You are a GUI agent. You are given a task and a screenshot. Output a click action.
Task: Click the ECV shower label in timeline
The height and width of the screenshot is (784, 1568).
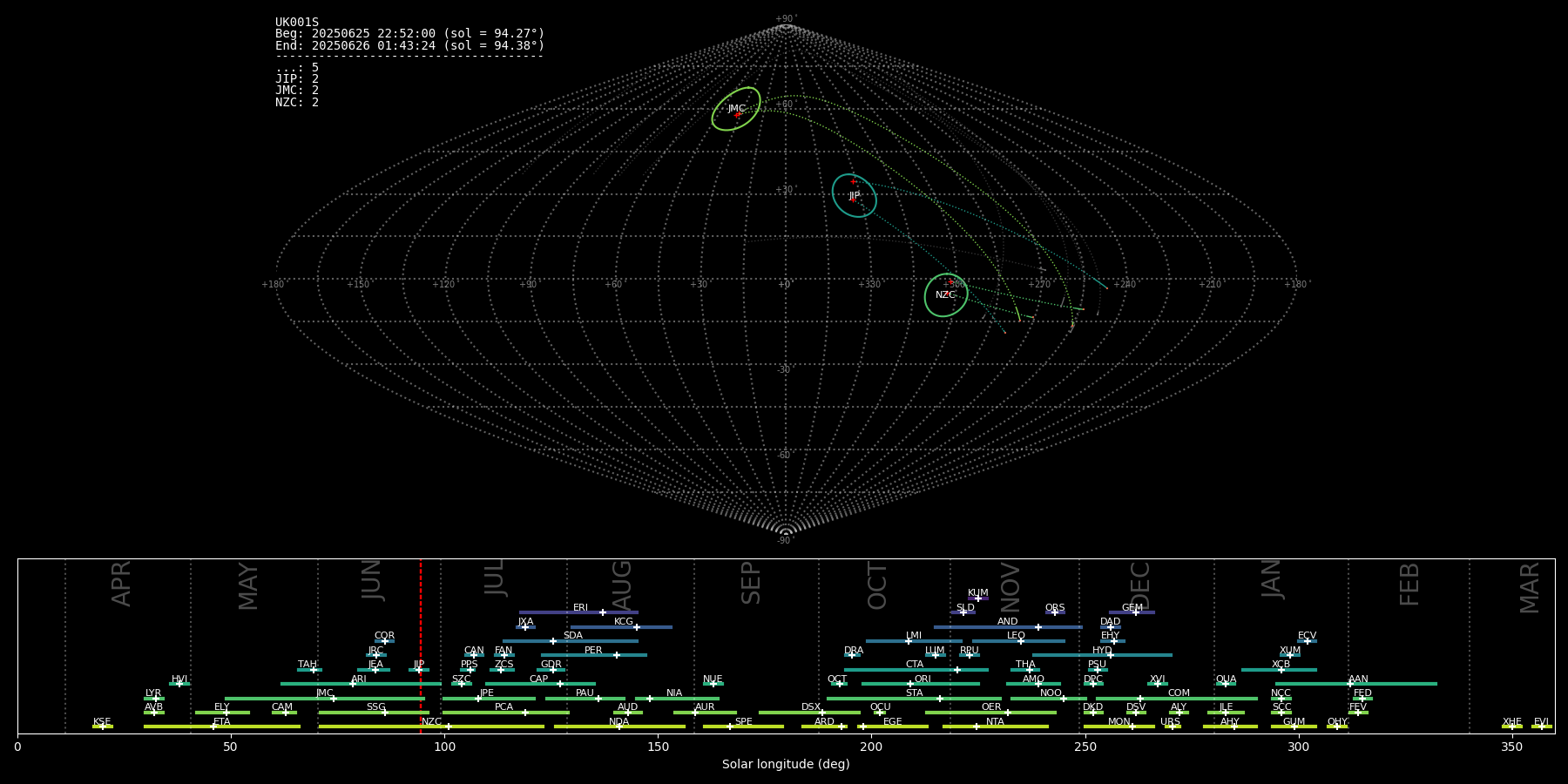point(1308,635)
